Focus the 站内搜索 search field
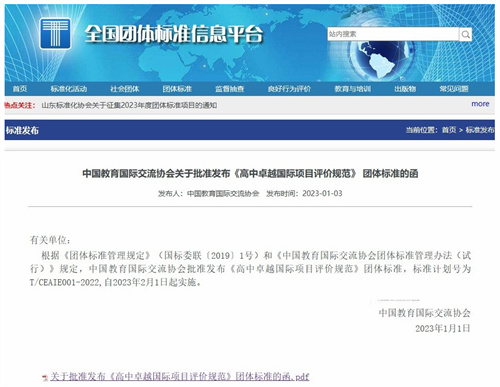The height and width of the screenshot is (387, 500). [x=393, y=34]
